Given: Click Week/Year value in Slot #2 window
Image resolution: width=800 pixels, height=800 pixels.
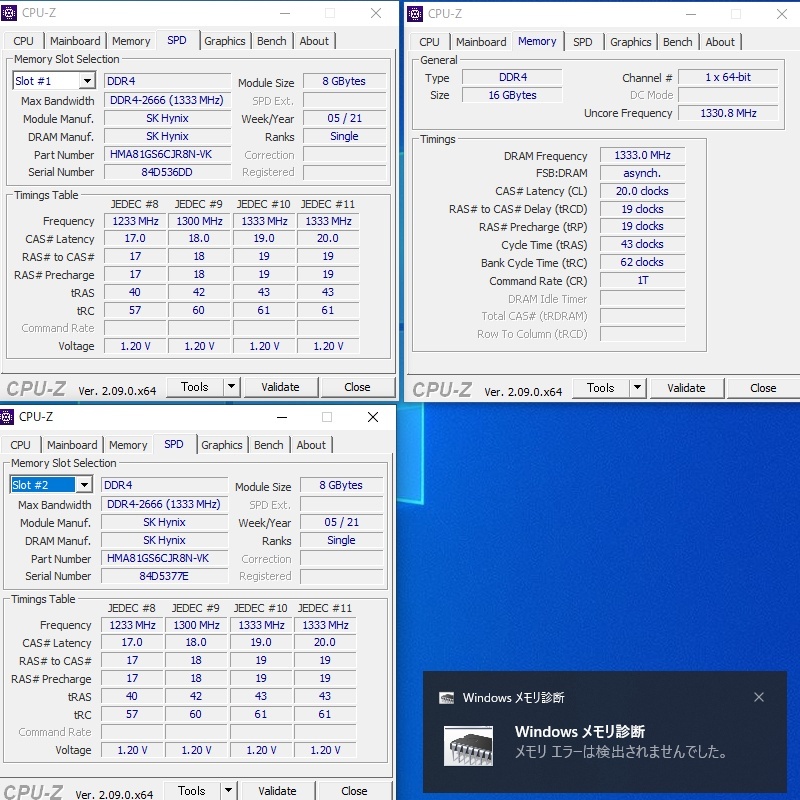Looking at the screenshot, I should [341, 522].
